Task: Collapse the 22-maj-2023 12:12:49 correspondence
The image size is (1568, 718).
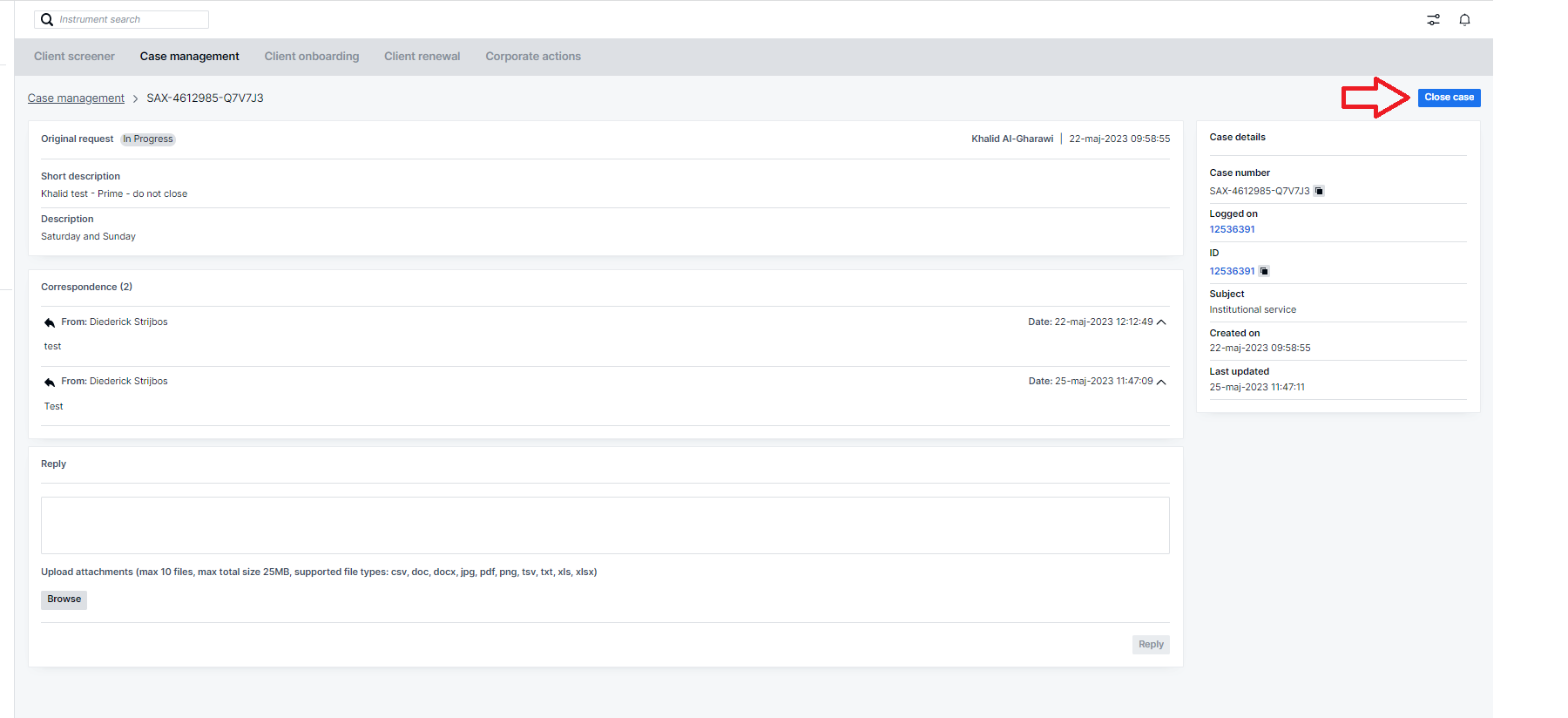Action: pyautogui.click(x=1161, y=322)
